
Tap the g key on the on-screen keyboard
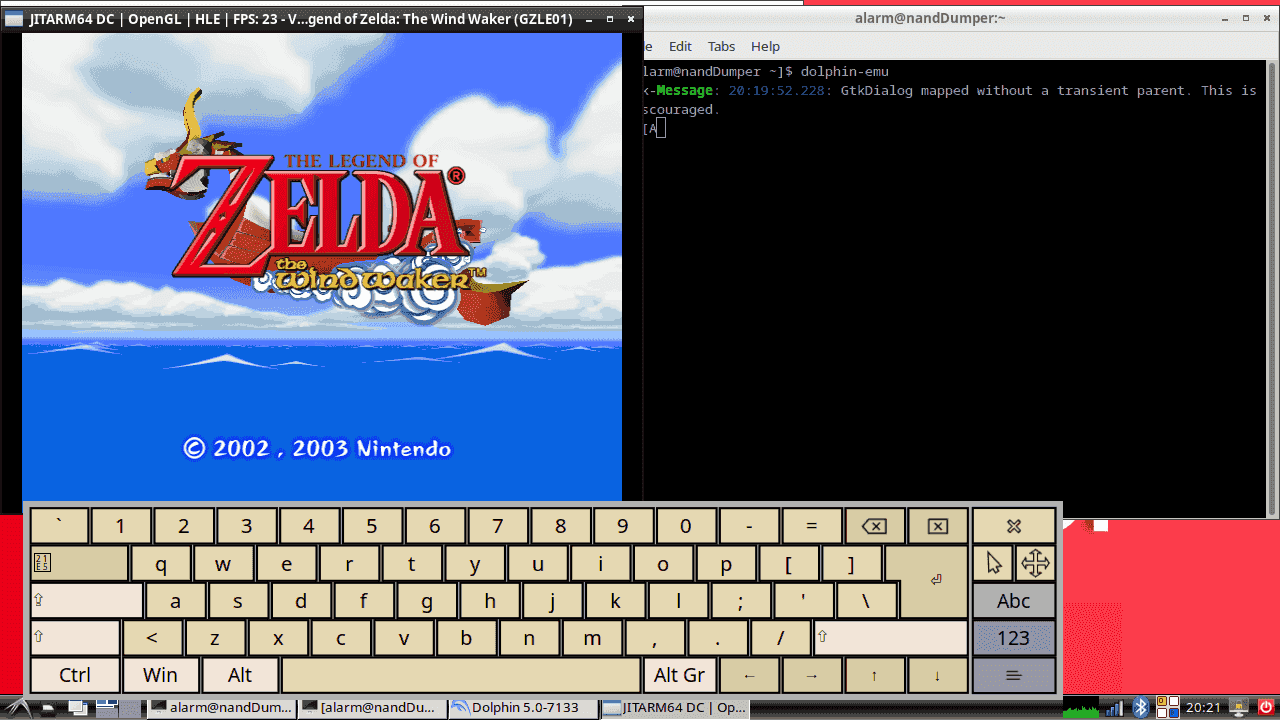pyautogui.click(x=427, y=601)
